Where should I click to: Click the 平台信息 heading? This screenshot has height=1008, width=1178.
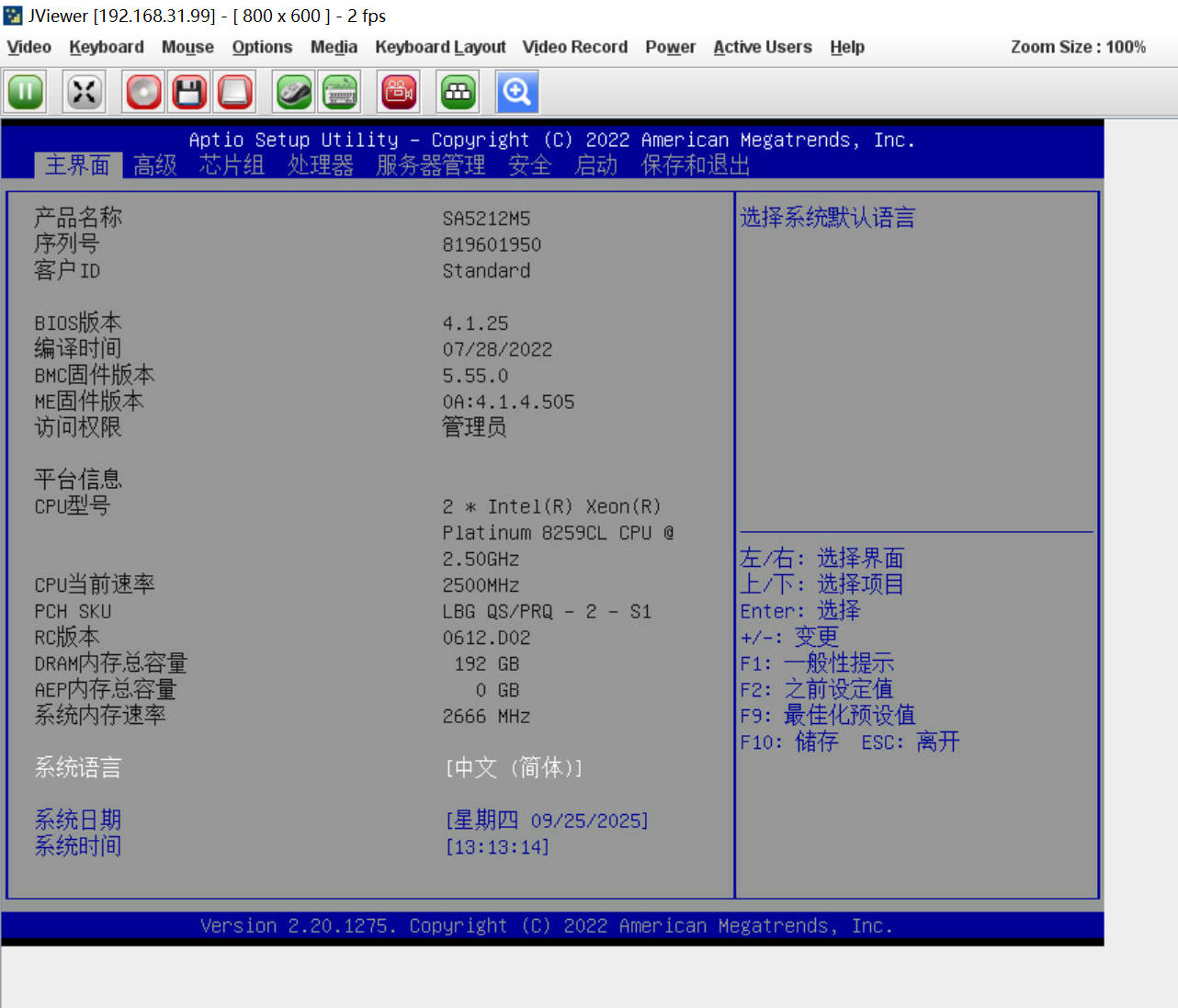78,480
